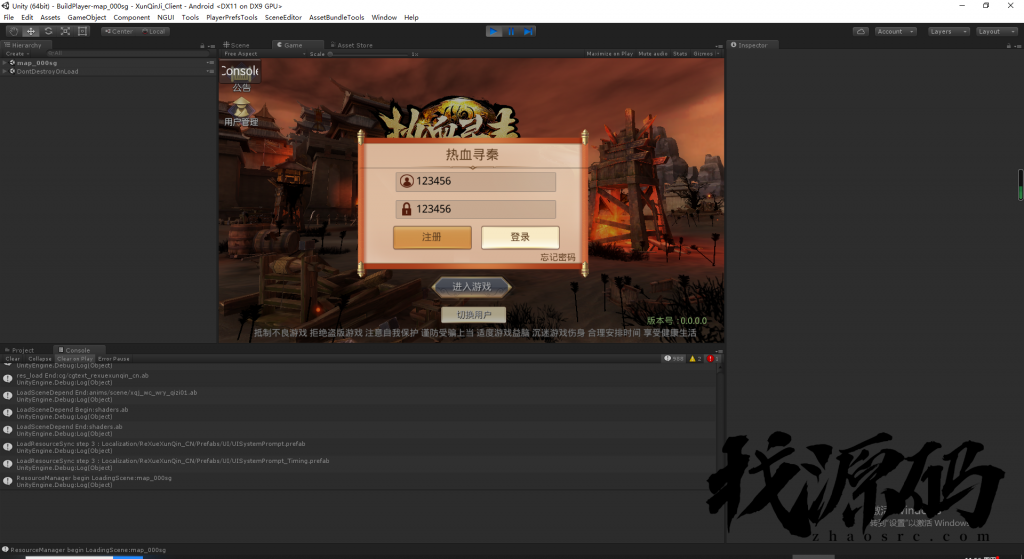Open the Hierarchy panel options menu
This screenshot has height=559, width=1024.
(211, 46)
